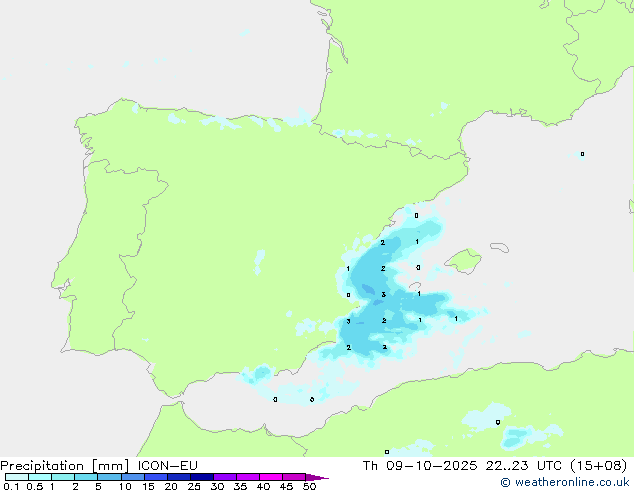
Task: Click the 5–10 mm legend swatch
Action: pyautogui.click(x=109, y=477)
